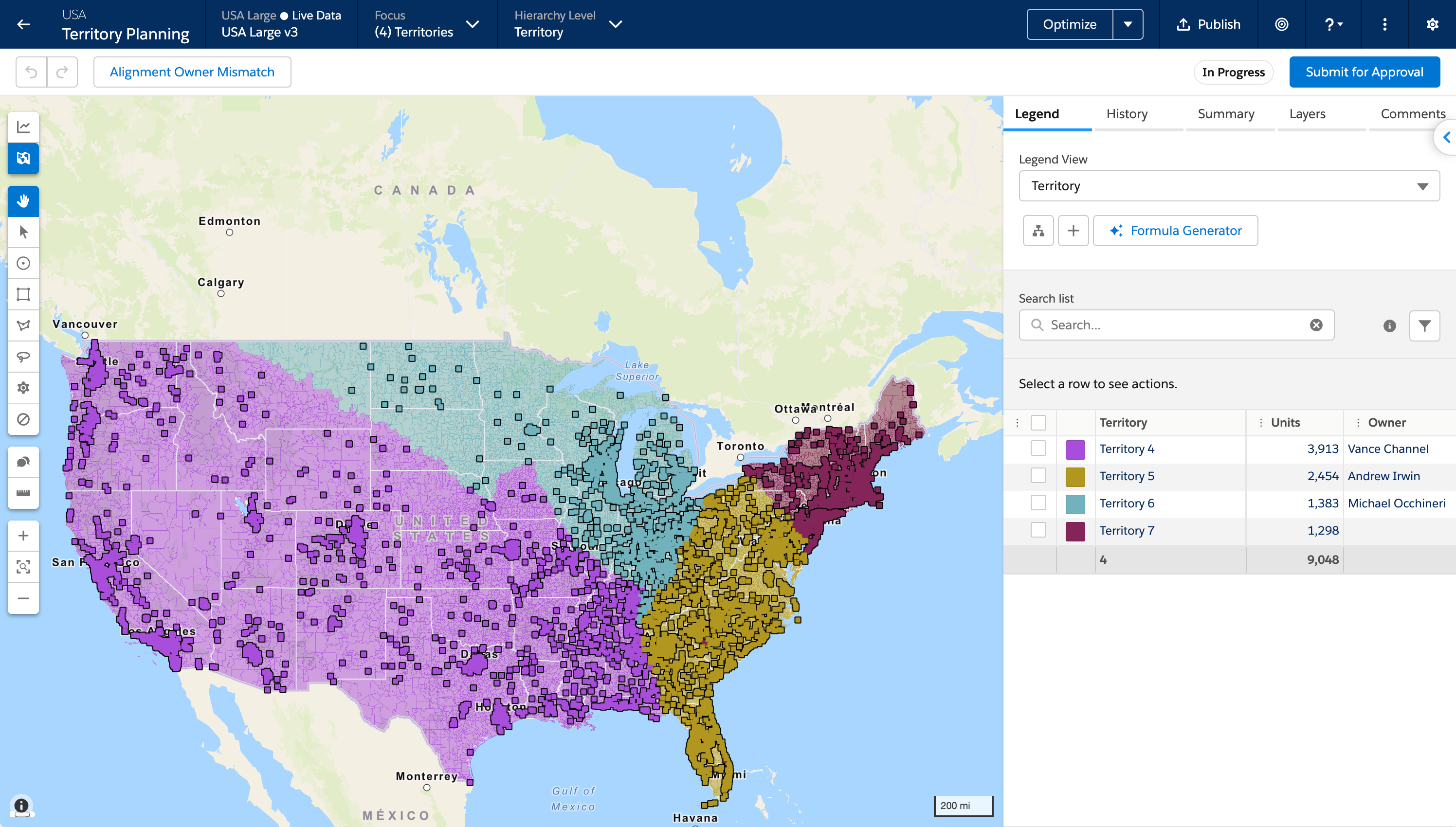Click Alignment Owner Mismatch button

192,72
